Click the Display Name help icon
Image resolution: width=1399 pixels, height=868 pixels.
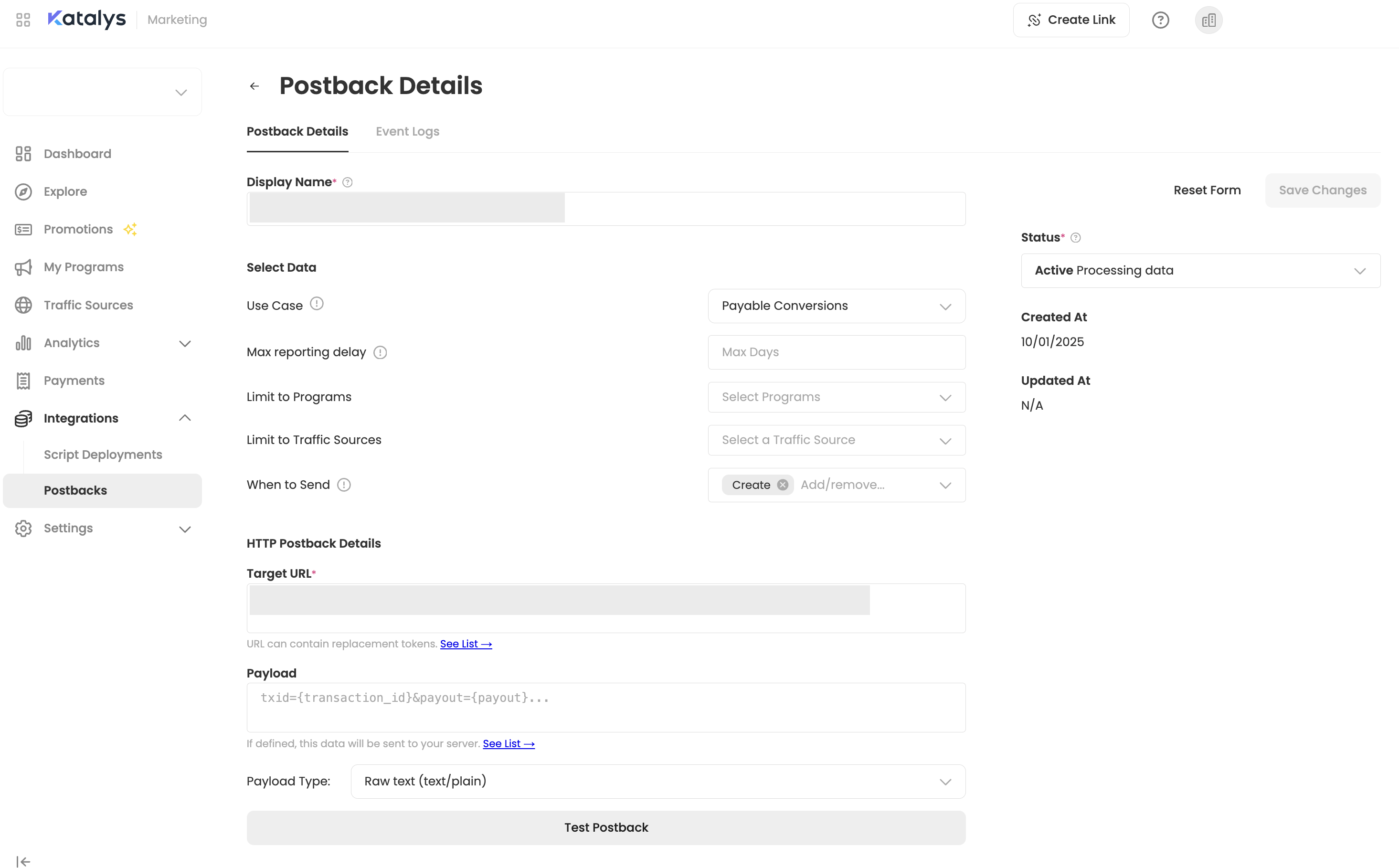[347, 182]
